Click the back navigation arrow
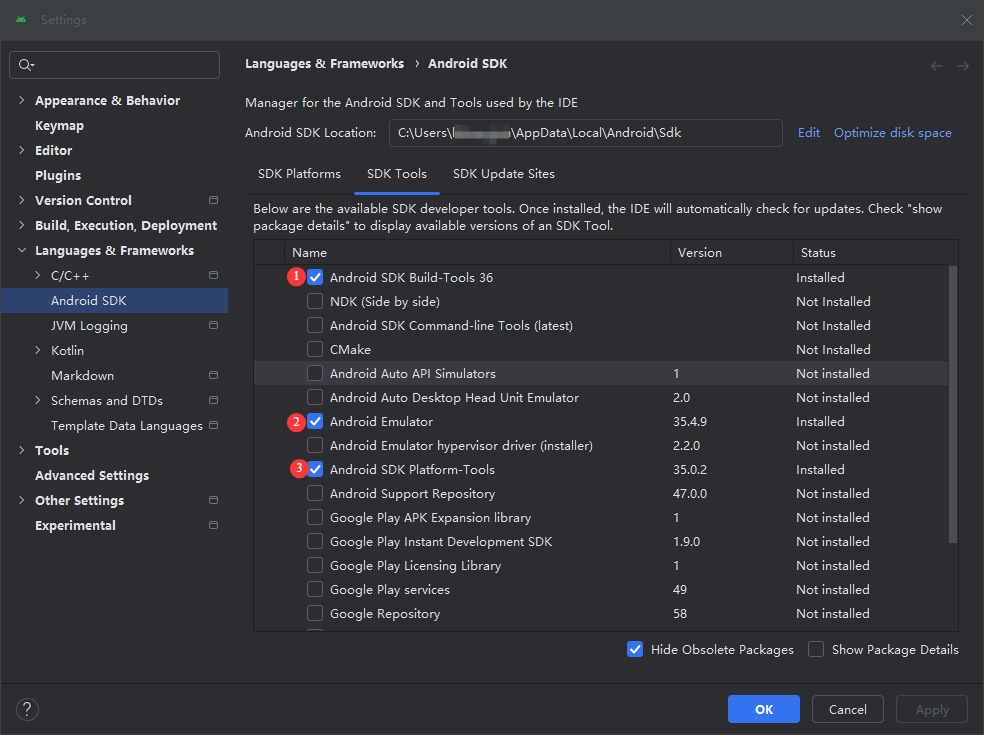Viewport: 984px width, 735px height. [936, 66]
